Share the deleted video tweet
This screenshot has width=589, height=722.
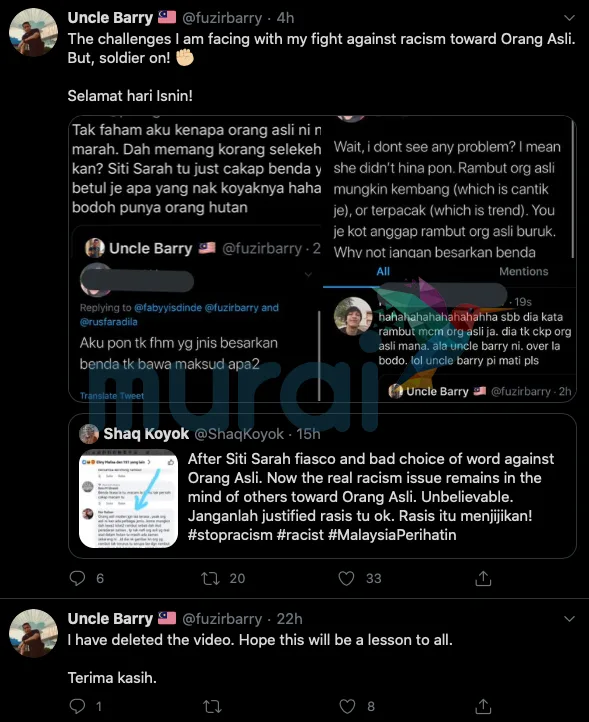pyautogui.click(x=483, y=705)
